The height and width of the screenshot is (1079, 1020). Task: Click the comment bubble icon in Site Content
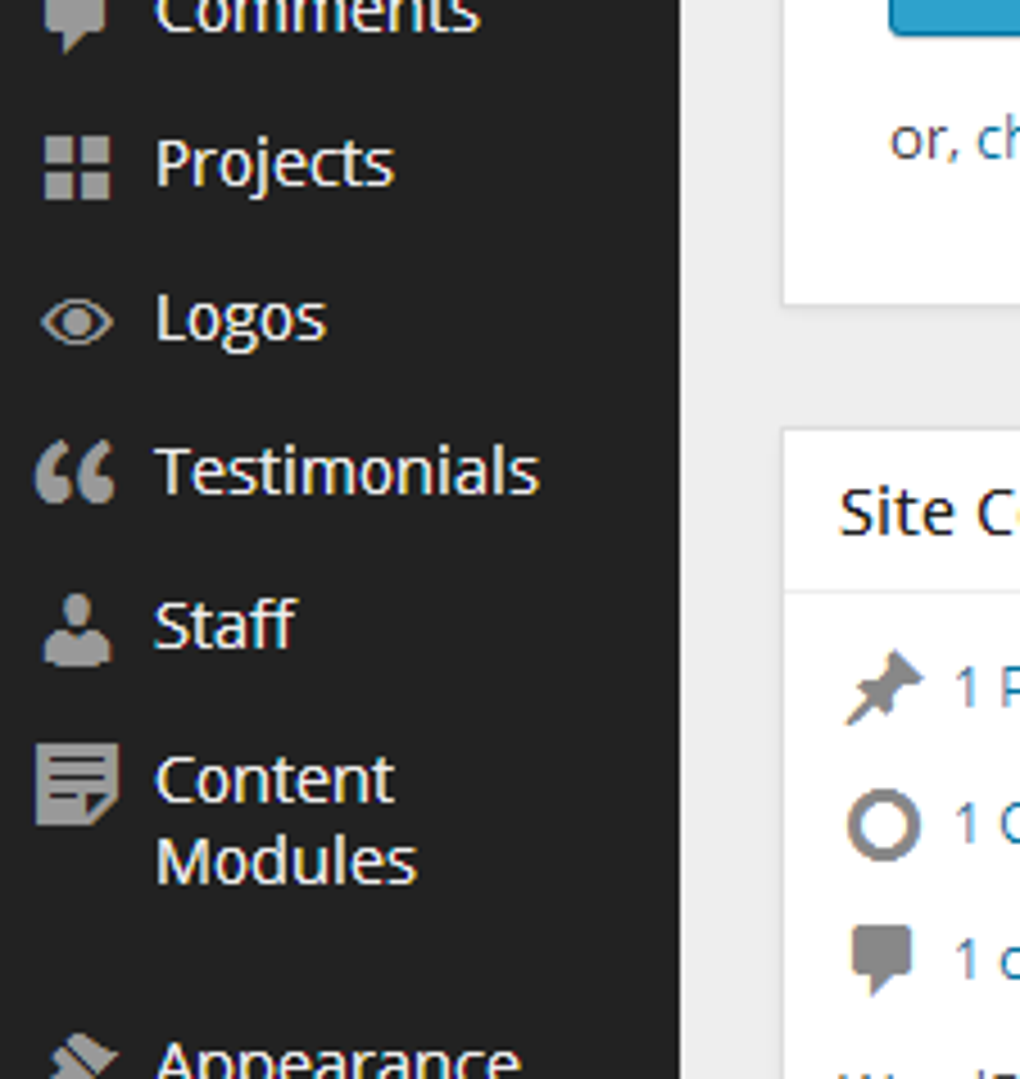pyautogui.click(x=882, y=958)
